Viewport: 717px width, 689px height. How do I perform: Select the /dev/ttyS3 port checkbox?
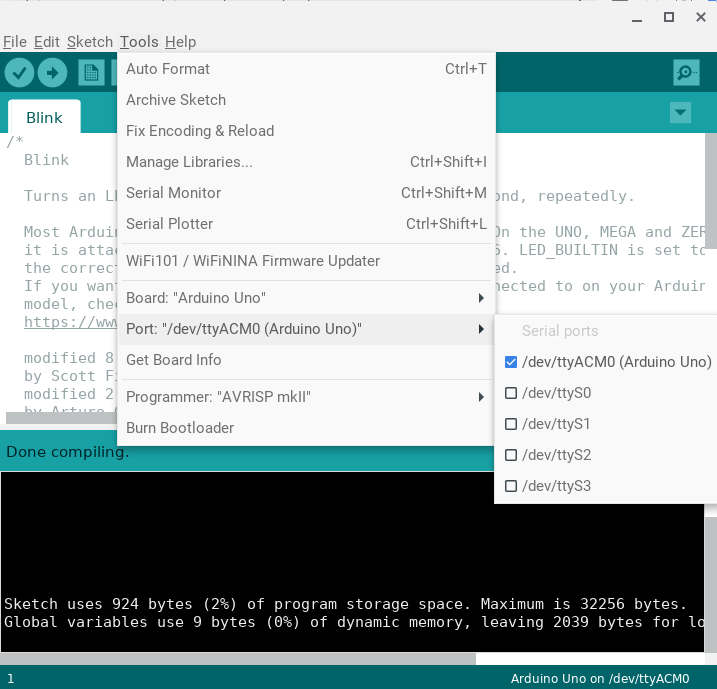pyautogui.click(x=511, y=486)
